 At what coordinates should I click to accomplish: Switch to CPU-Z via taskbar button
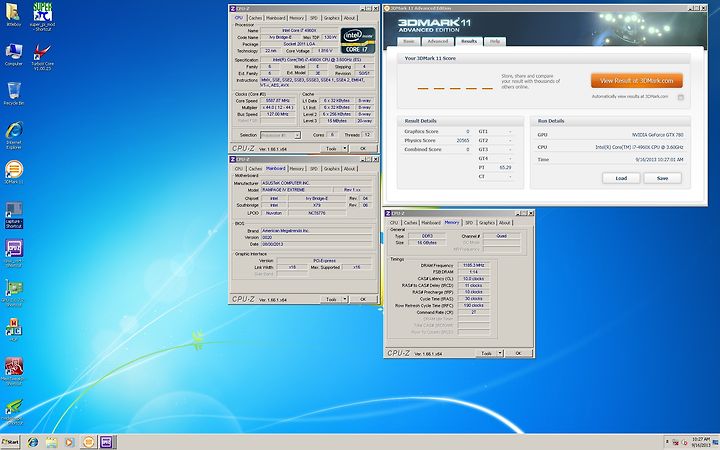click(107, 442)
